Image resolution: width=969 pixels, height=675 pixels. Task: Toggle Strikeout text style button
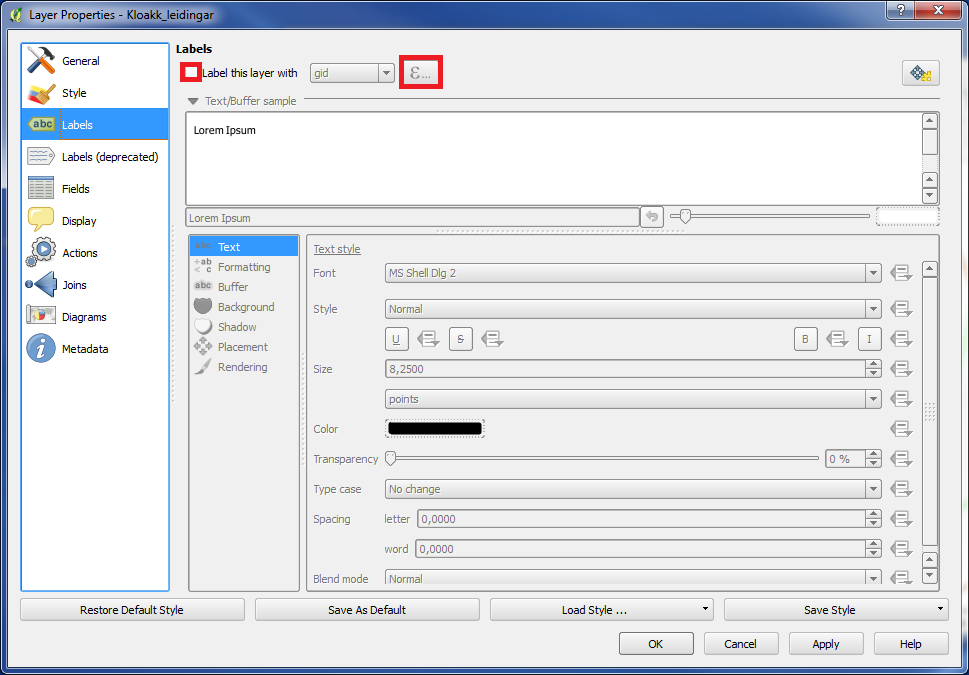click(x=461, y=339)
